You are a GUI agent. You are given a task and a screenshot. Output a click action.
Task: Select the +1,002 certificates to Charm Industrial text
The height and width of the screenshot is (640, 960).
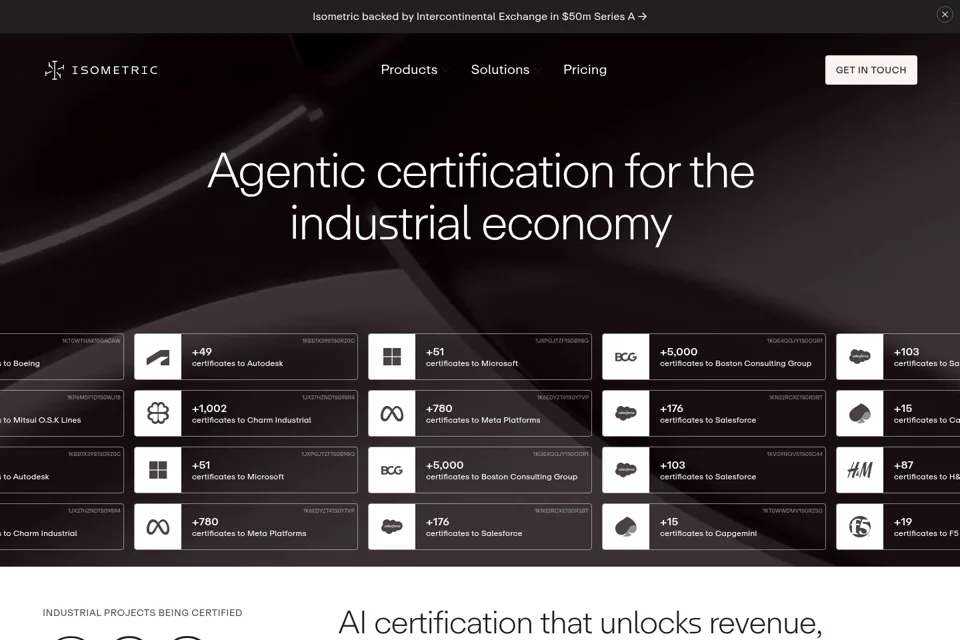click(x=252, y=414)
